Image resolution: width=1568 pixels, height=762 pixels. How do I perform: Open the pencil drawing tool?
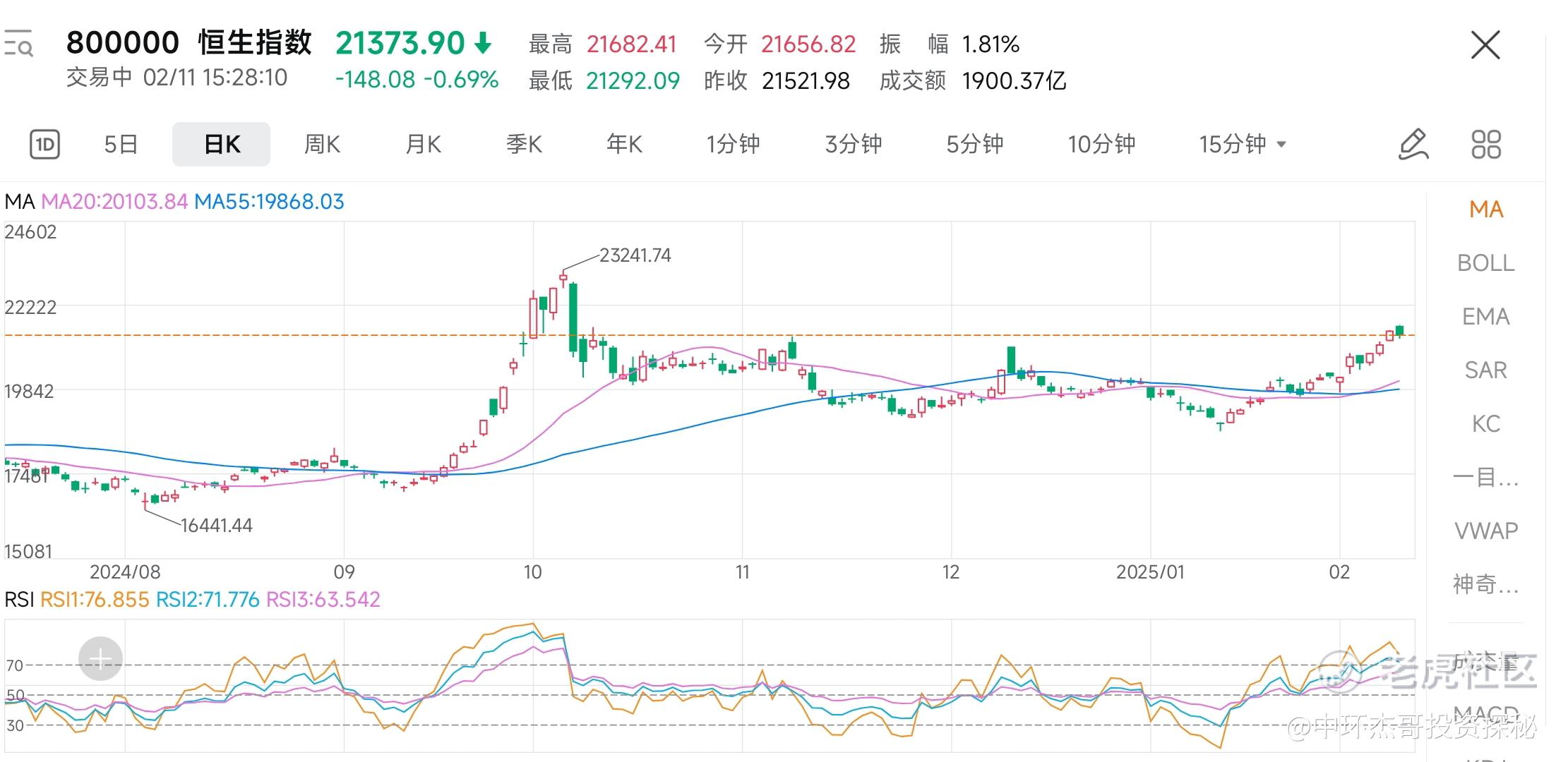(1413, 145)
